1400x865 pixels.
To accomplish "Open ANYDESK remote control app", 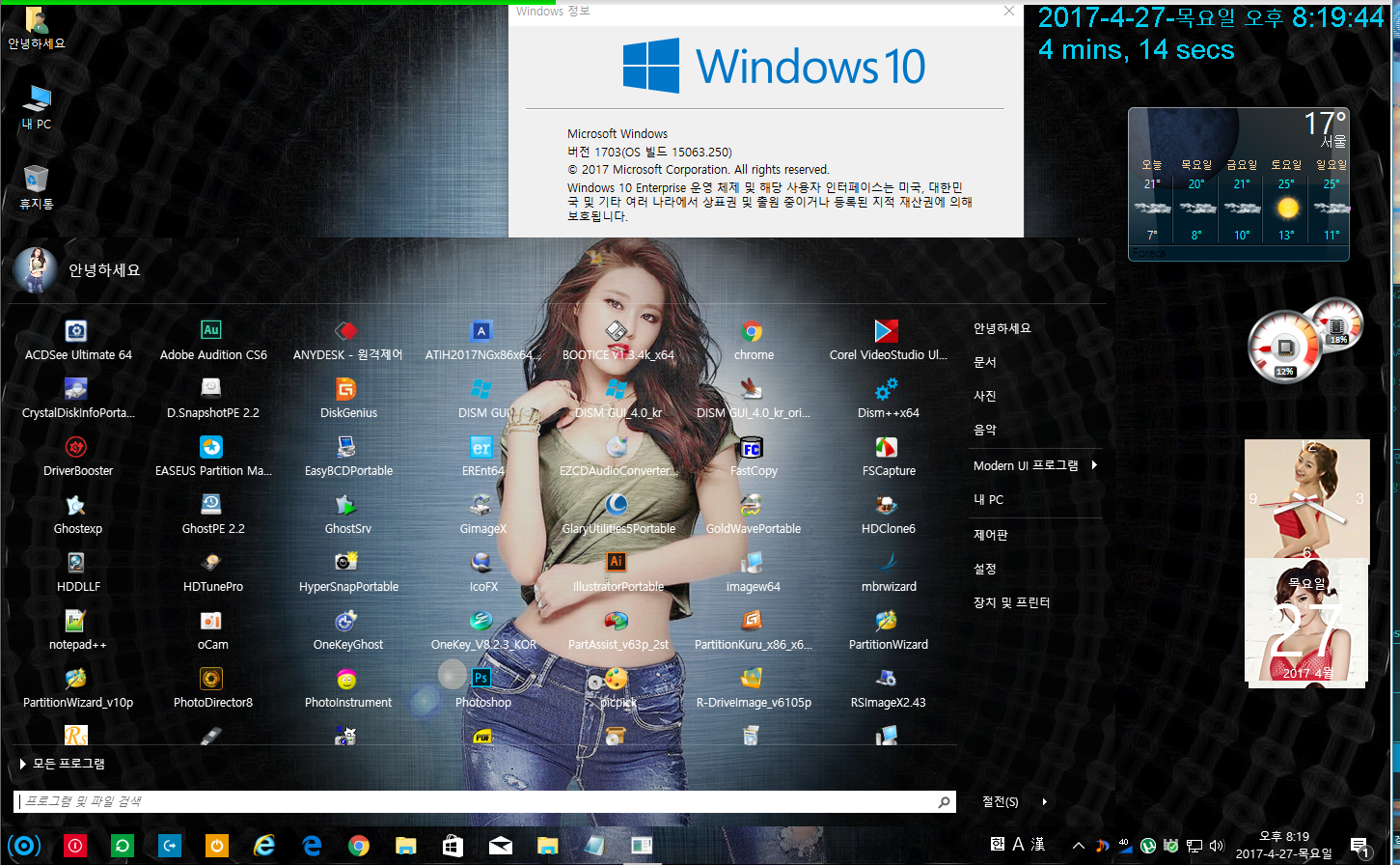I will [348, 342].
